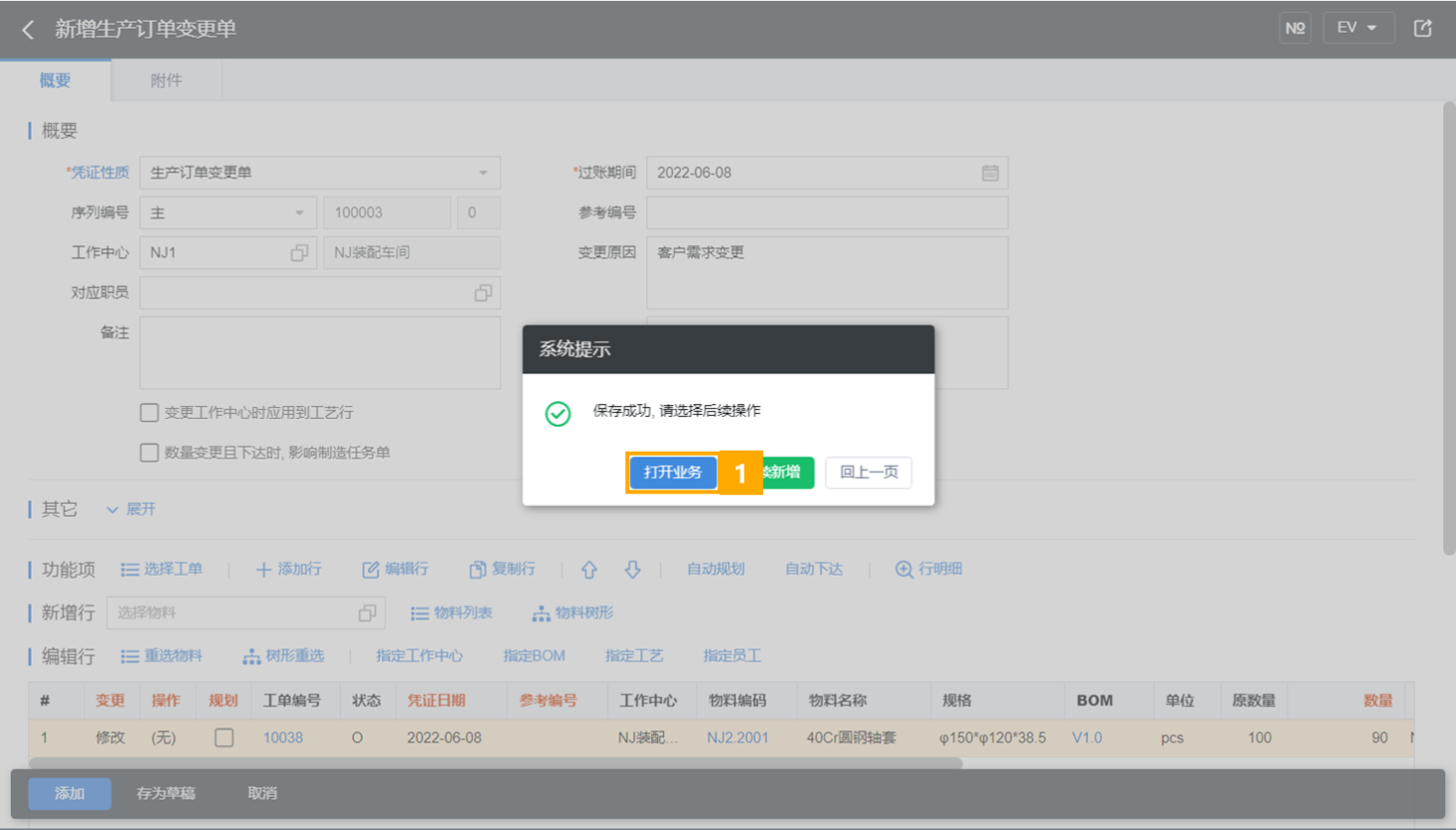Screen dimensions: 1456x830
Task: Open BOM V1.0 link
Action: pyautogui.click(x=1087, y=737)
